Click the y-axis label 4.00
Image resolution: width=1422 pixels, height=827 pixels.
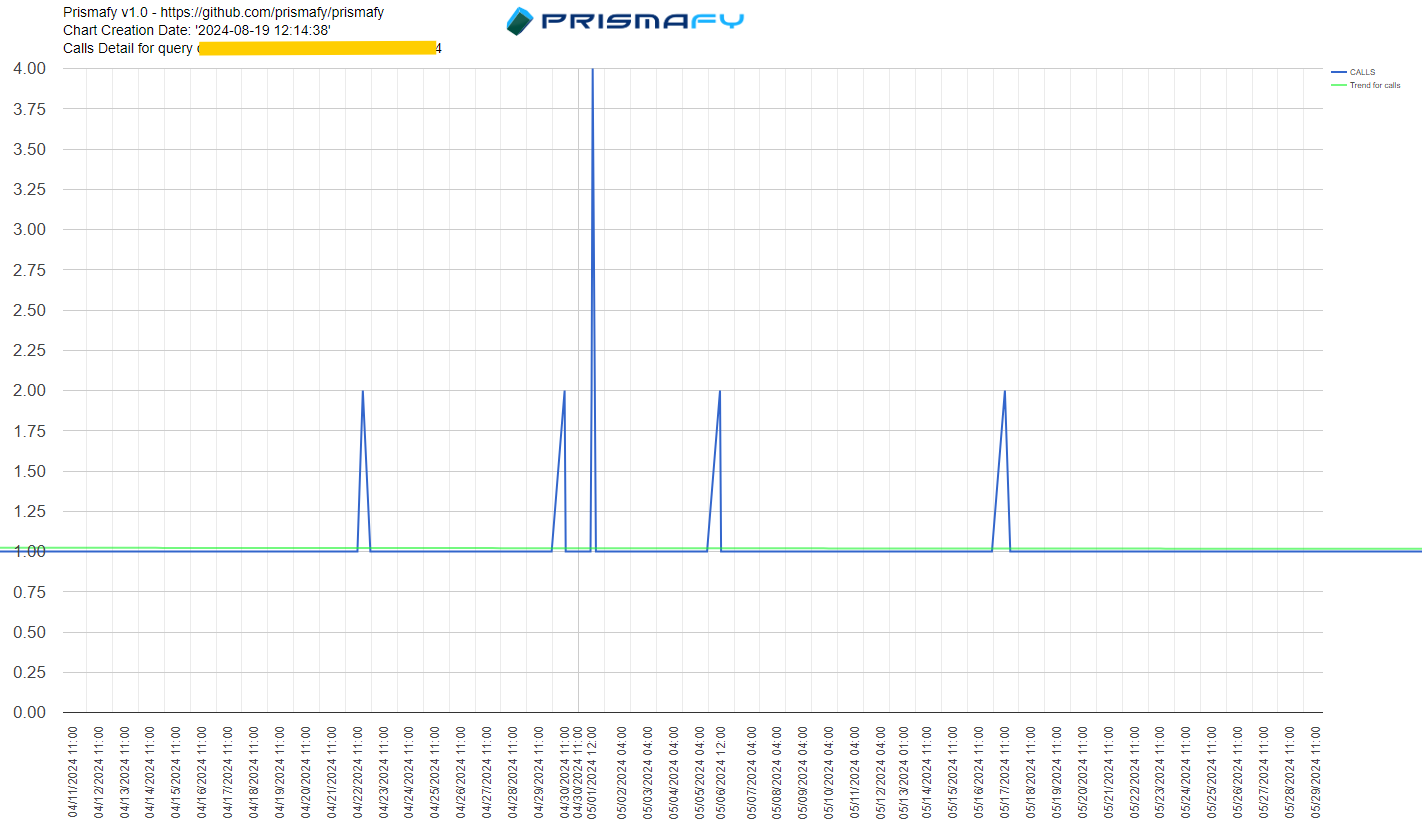tap(30, 69)
